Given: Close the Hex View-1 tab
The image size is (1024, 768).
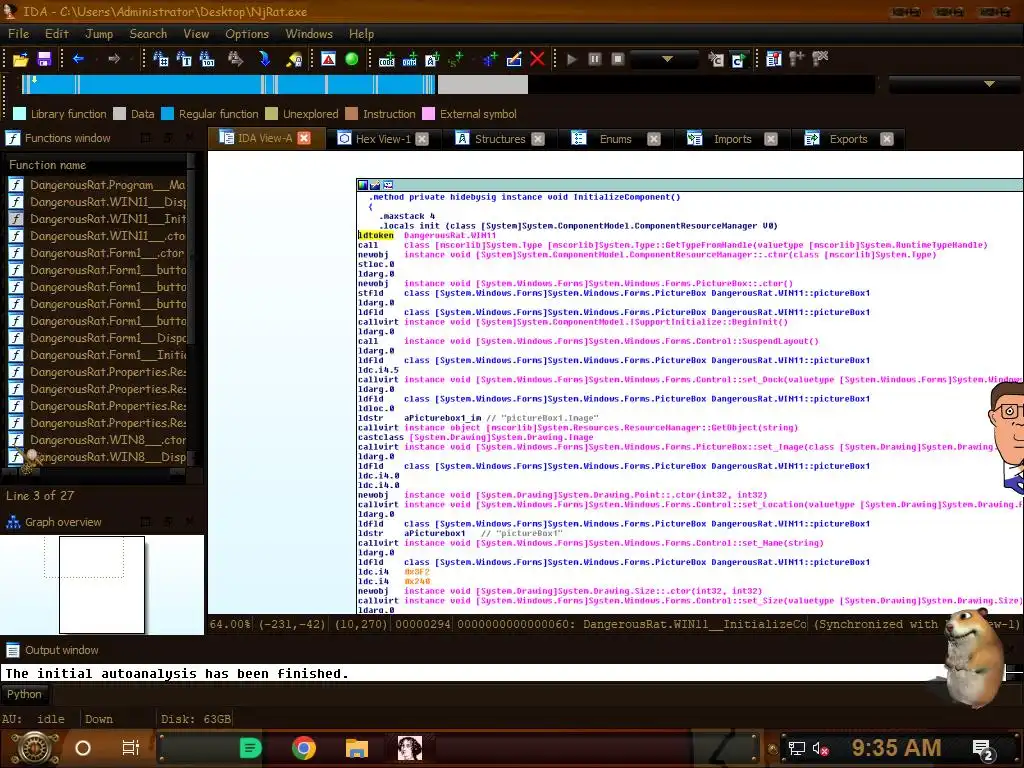Looking at the screenshot, I should pos(423,139).
